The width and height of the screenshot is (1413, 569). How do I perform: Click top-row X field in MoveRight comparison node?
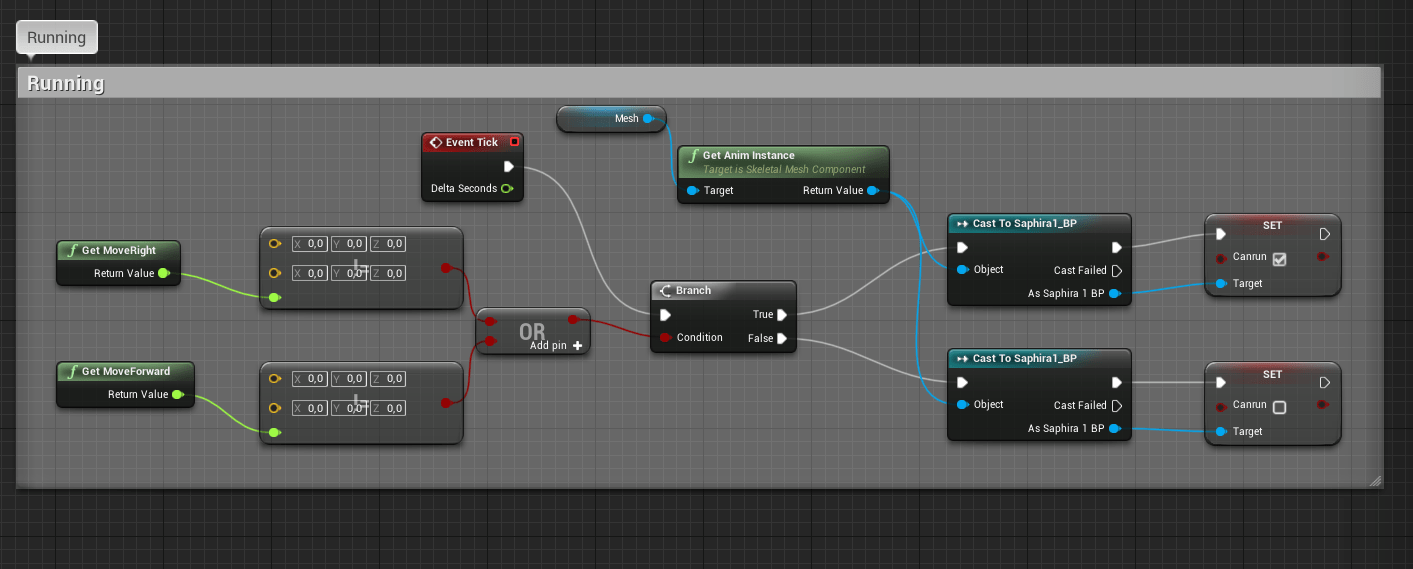point(309,243)
